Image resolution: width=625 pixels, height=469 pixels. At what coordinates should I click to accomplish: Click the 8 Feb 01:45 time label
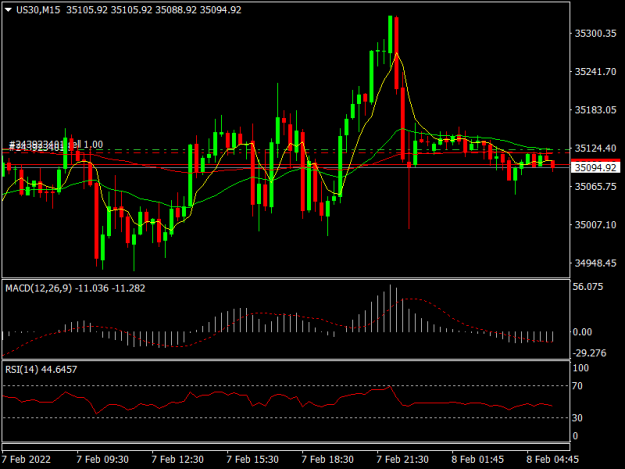478,459
